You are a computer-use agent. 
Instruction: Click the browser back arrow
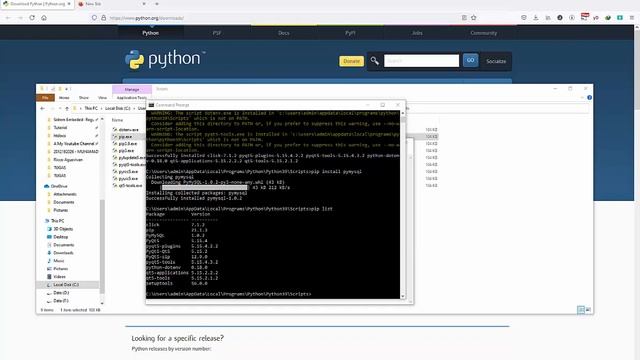pos(8,18)
